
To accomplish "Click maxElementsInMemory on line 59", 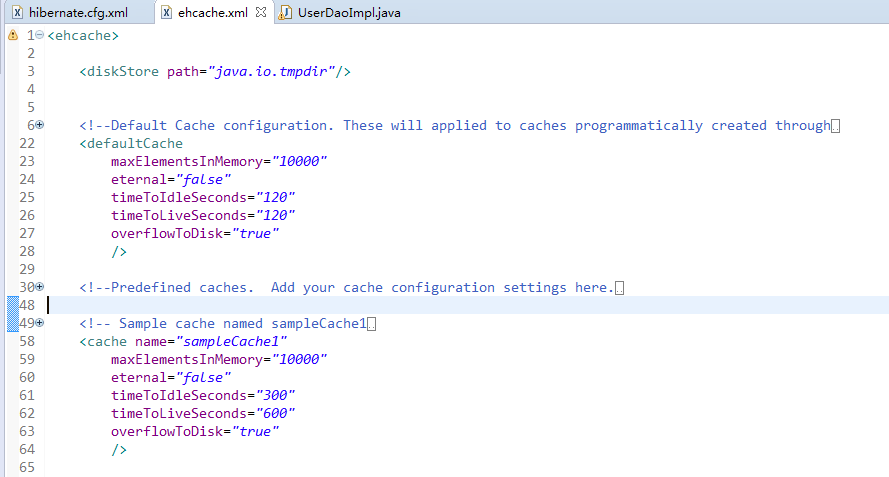I will 187,360.
